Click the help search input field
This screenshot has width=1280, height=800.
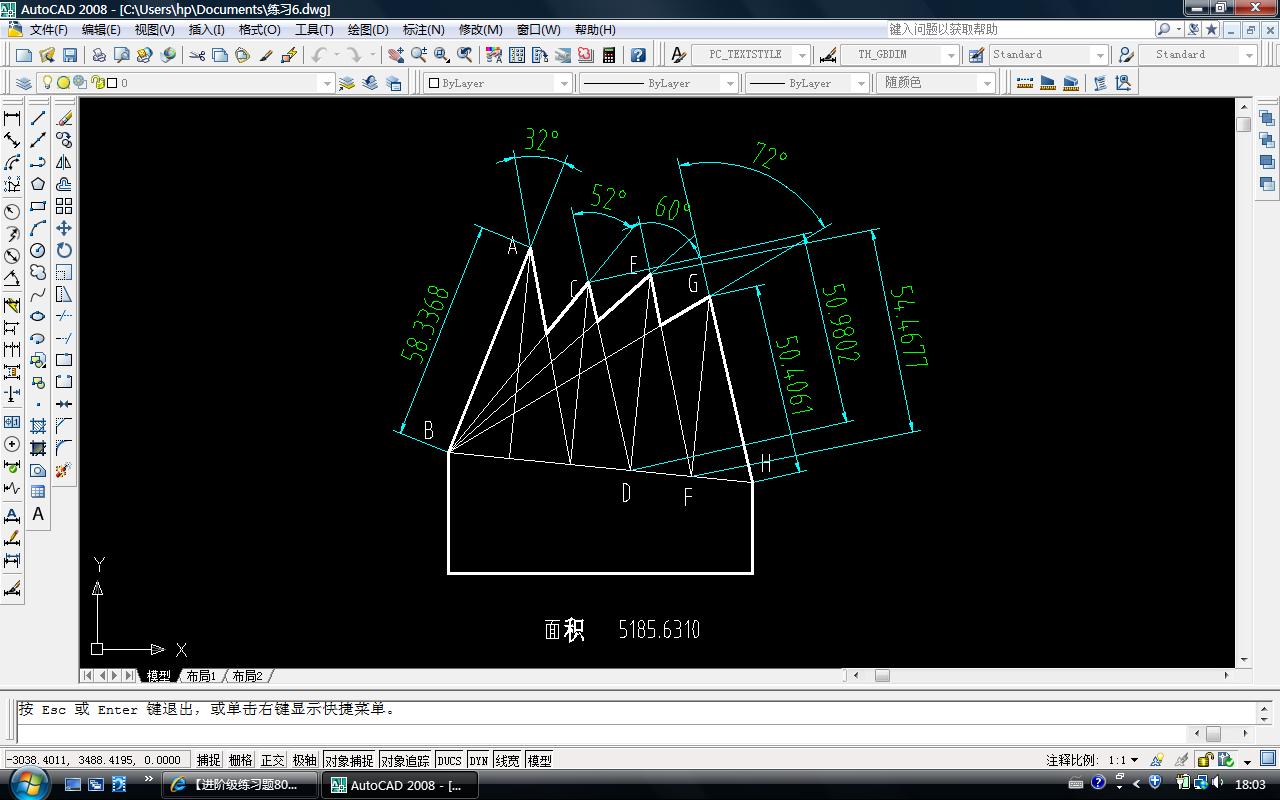coord(1019,29)
